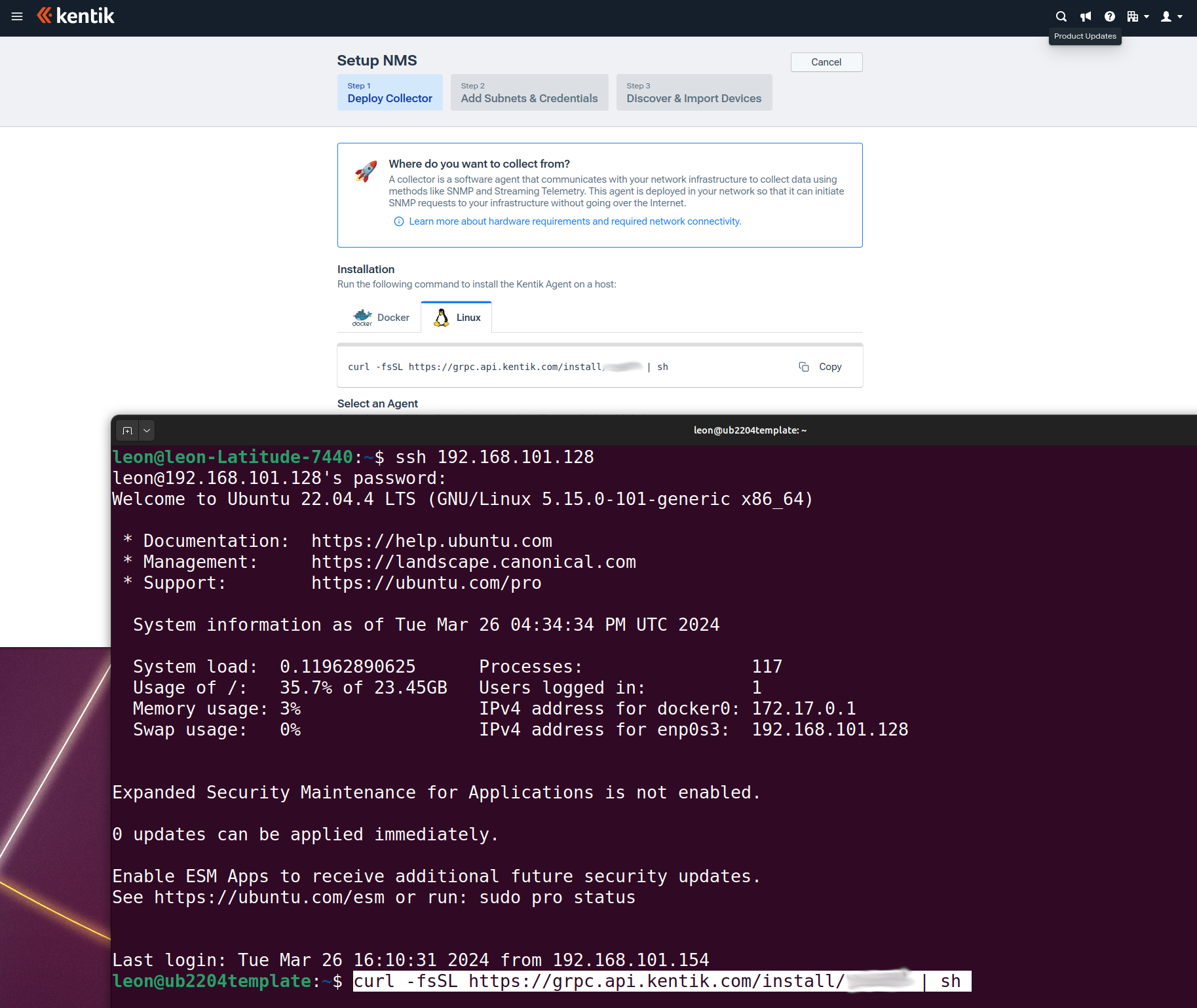Select Step 3 Discover & Import Devices

694,92
